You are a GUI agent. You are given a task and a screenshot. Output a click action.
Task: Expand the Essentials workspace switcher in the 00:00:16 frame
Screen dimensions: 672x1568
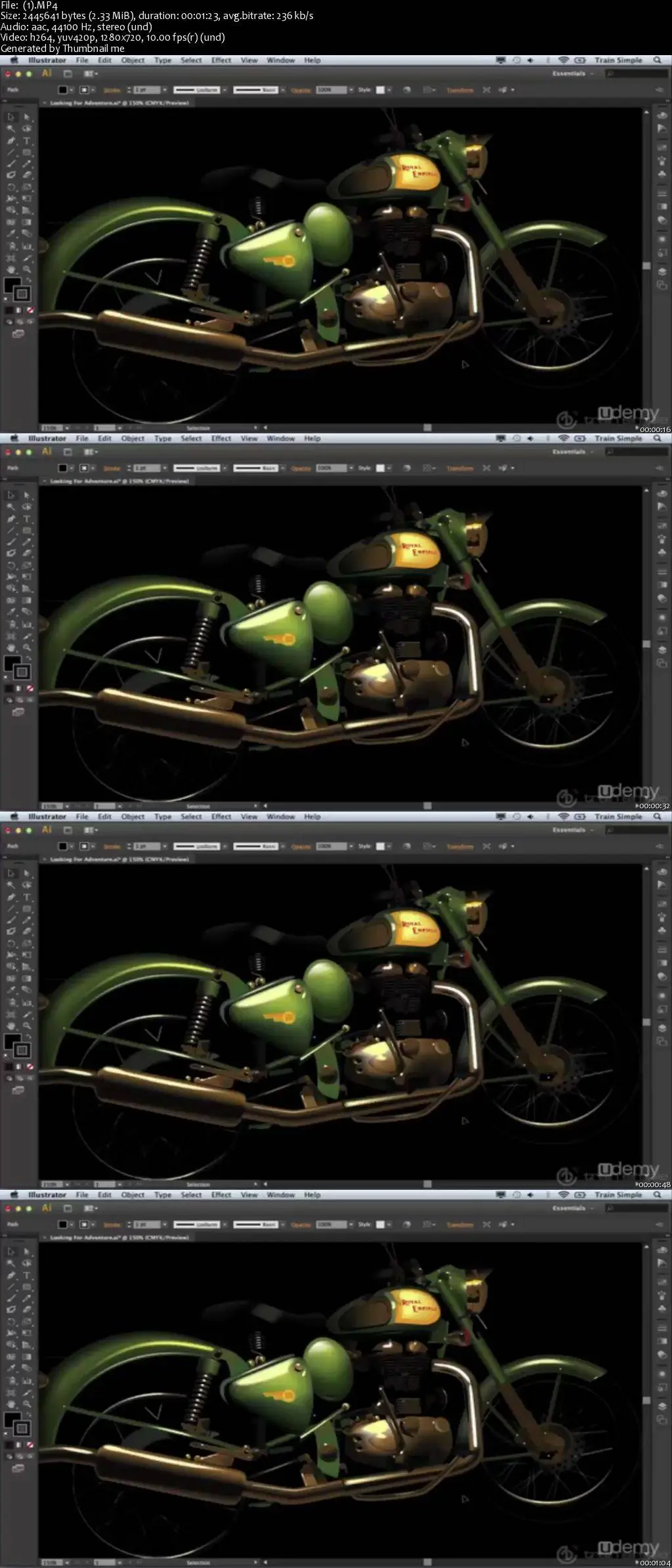(x=572, y=74)
